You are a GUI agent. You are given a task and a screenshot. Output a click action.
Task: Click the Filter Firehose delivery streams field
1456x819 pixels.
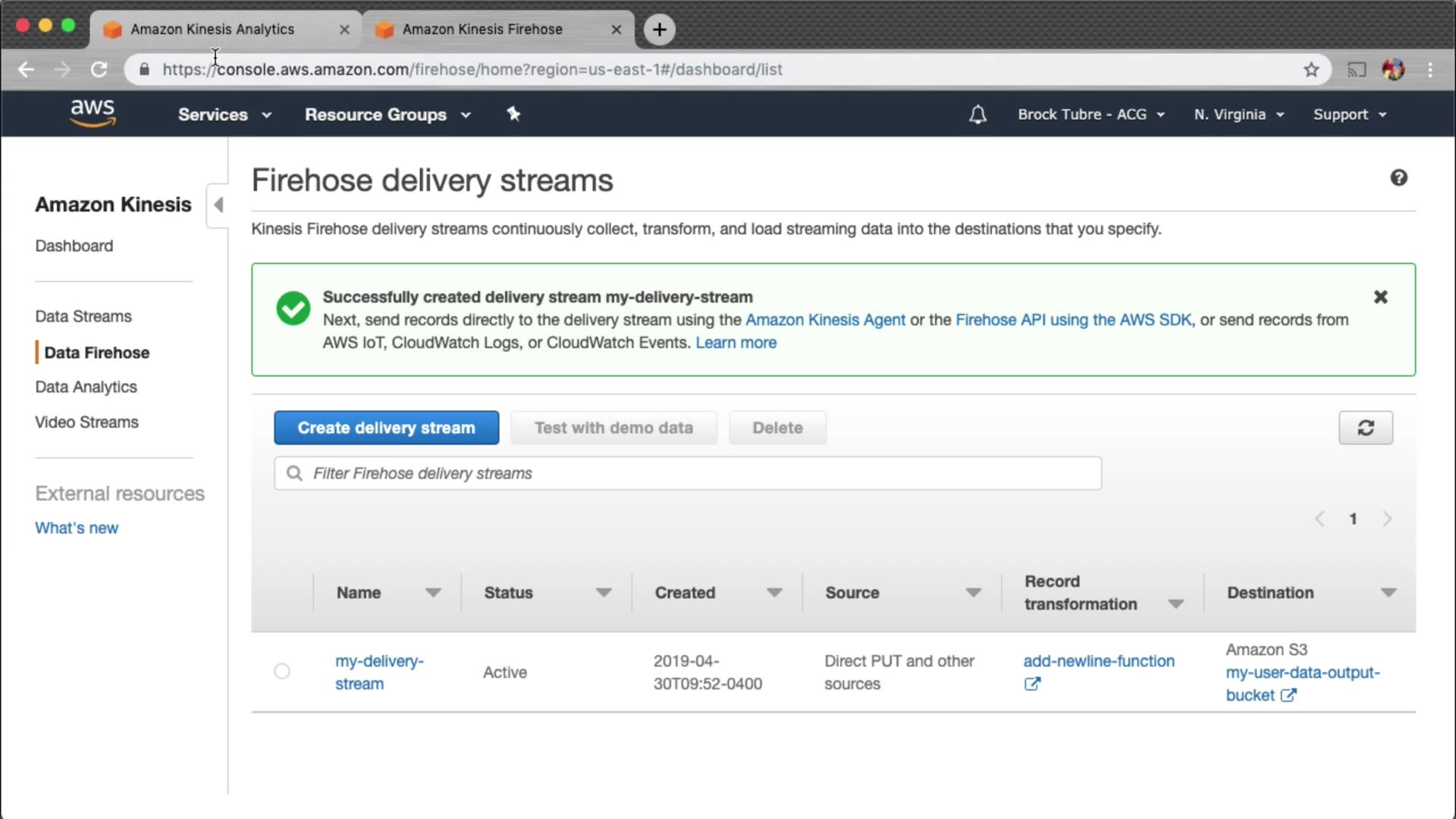point(687,473)
